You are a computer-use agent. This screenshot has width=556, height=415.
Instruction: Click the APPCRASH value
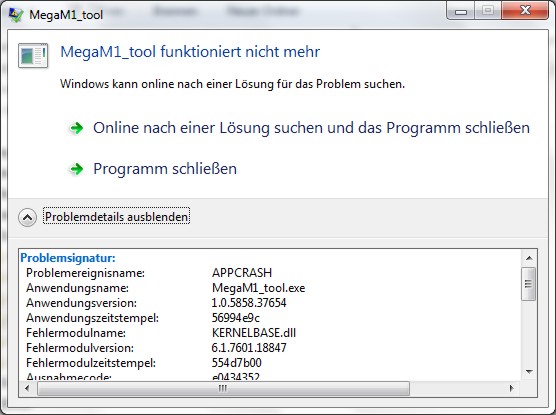click(242, 273)
